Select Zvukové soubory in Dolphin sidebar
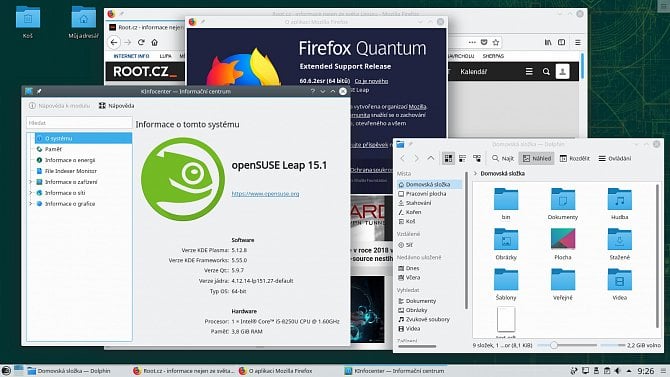Image resolution: width=670 pixels, height=377 pixels. coord(424,319)
